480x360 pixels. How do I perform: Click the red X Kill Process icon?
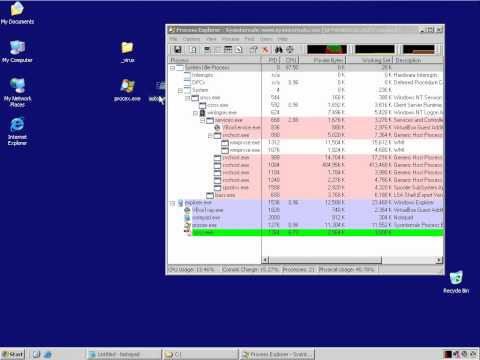tap(265, 50)
